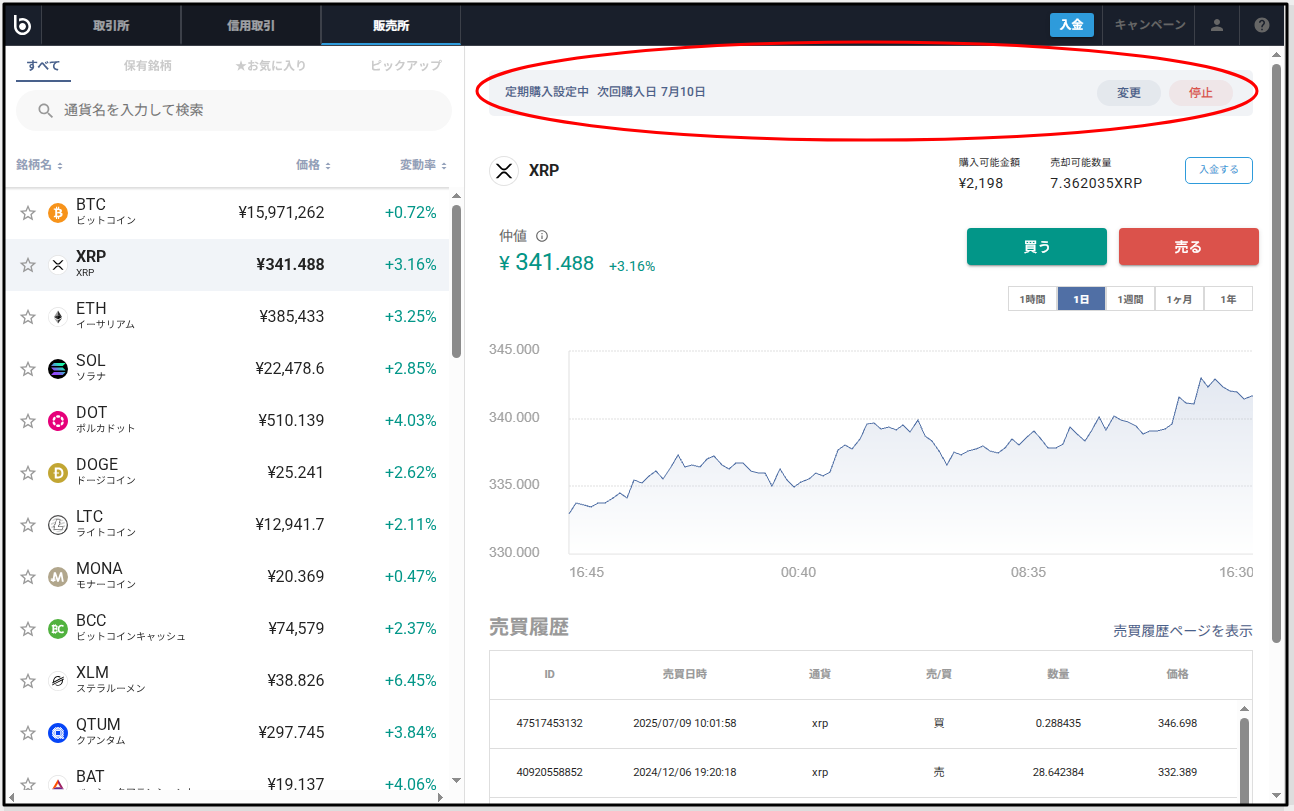Screen dimensions: 1294x811
Task: Sort list by 価格 column
Action: click(313, 165)
